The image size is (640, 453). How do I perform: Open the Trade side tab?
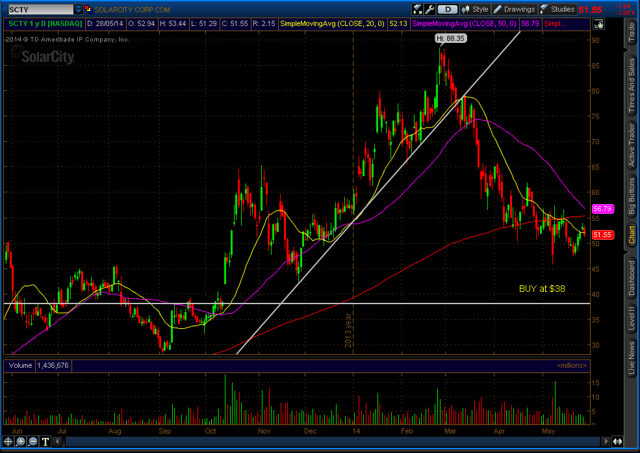click(632, 33)
